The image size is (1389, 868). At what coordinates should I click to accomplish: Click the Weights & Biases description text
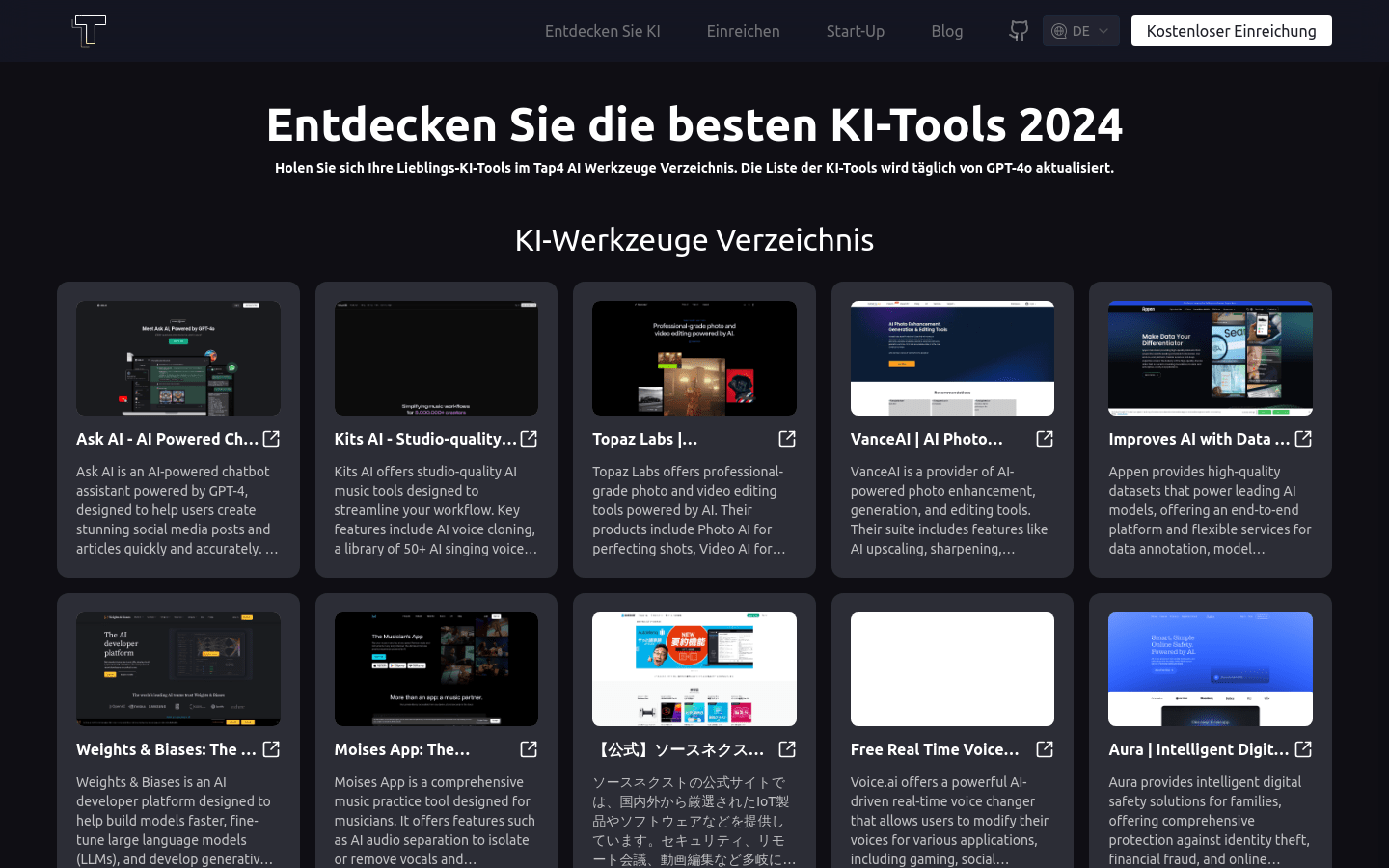coord(178,820)
